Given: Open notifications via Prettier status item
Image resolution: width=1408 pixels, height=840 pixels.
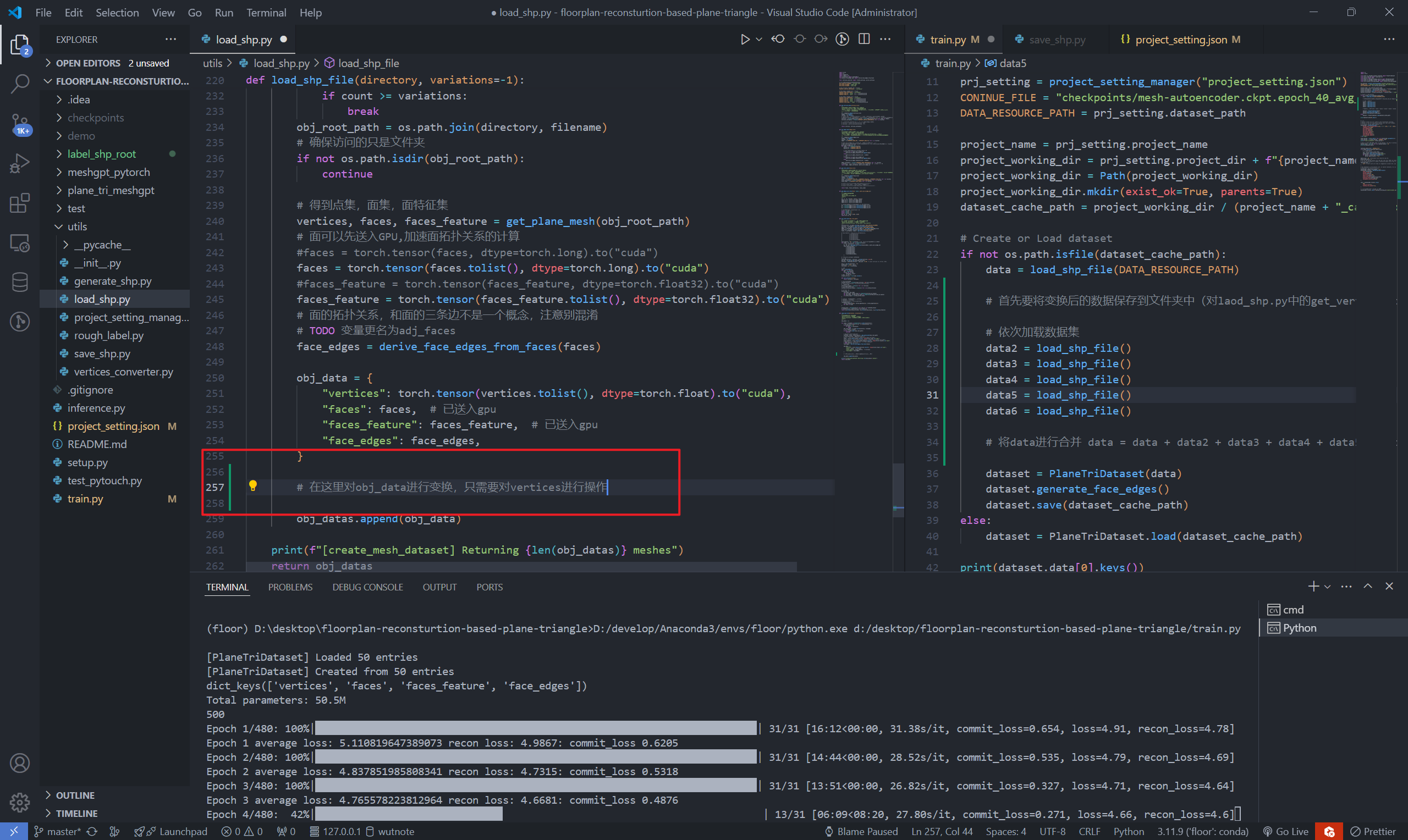Looking at the screenshot, I should pyautogui.click(x=1373, y=832).
